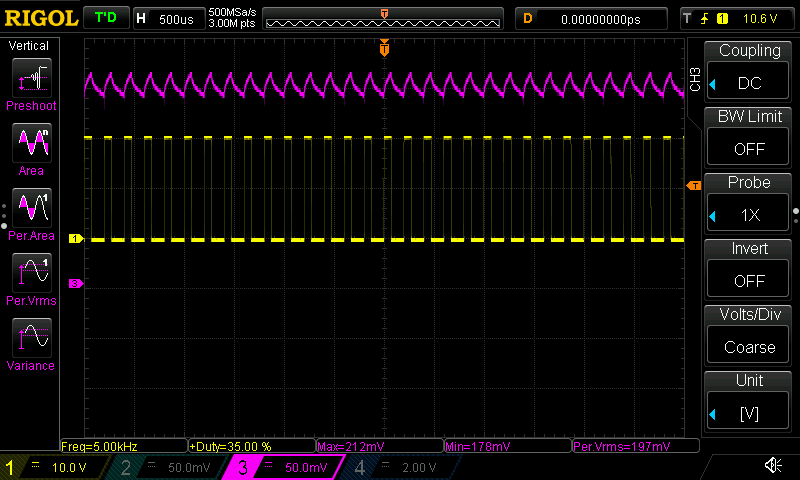Select channel 4 2.00 V tab

coord(401,467)
